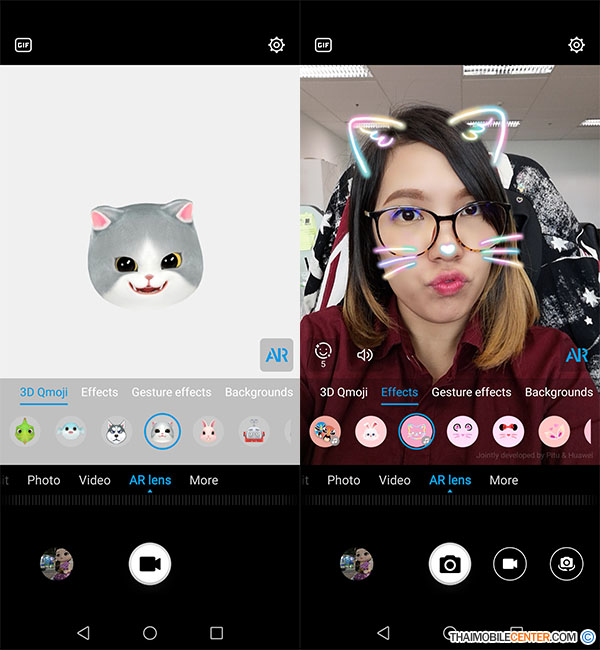Mute the effect sound speaker icon
The image size is (600, 650).
pos(365,355)
